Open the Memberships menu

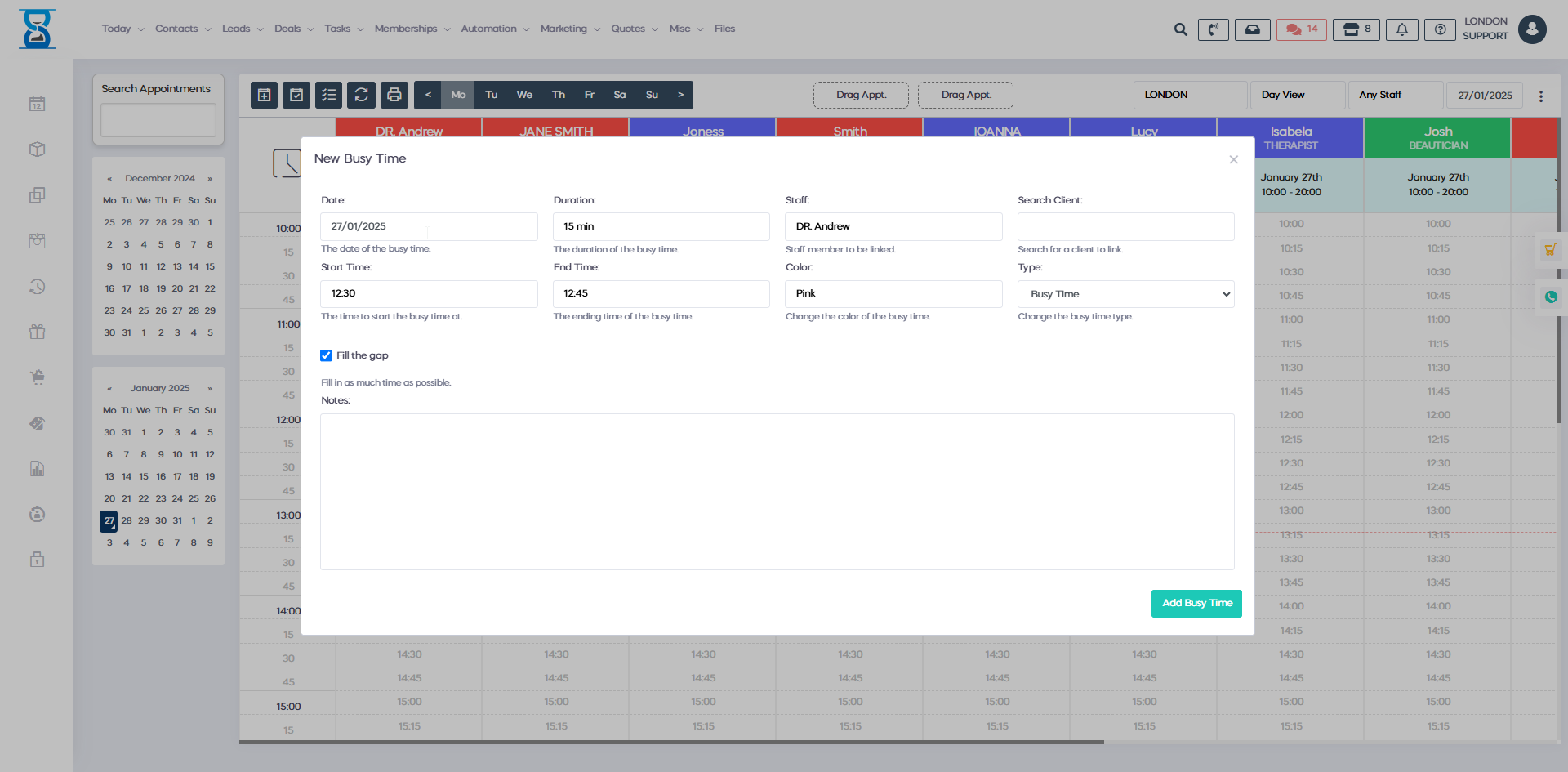coord(412,29)
